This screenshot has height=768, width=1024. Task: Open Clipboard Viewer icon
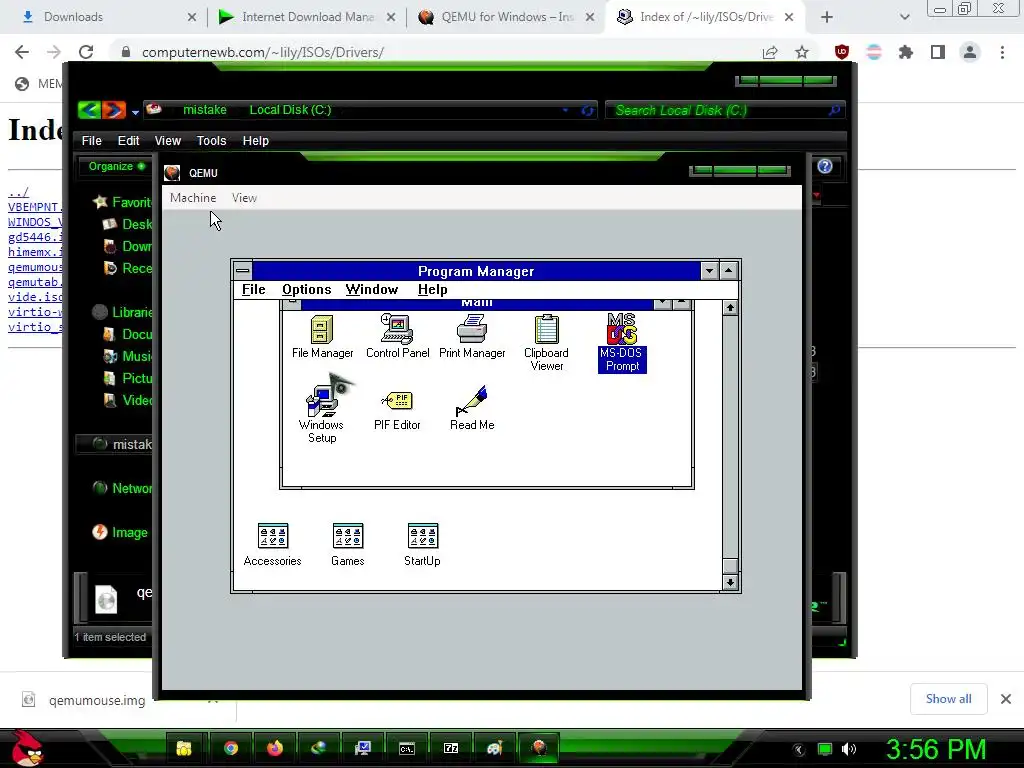click(546, 343)
